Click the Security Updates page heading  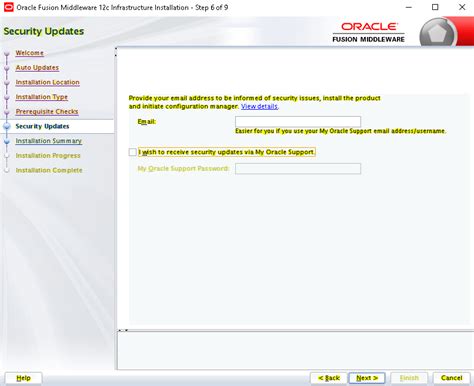pos(44,31)
